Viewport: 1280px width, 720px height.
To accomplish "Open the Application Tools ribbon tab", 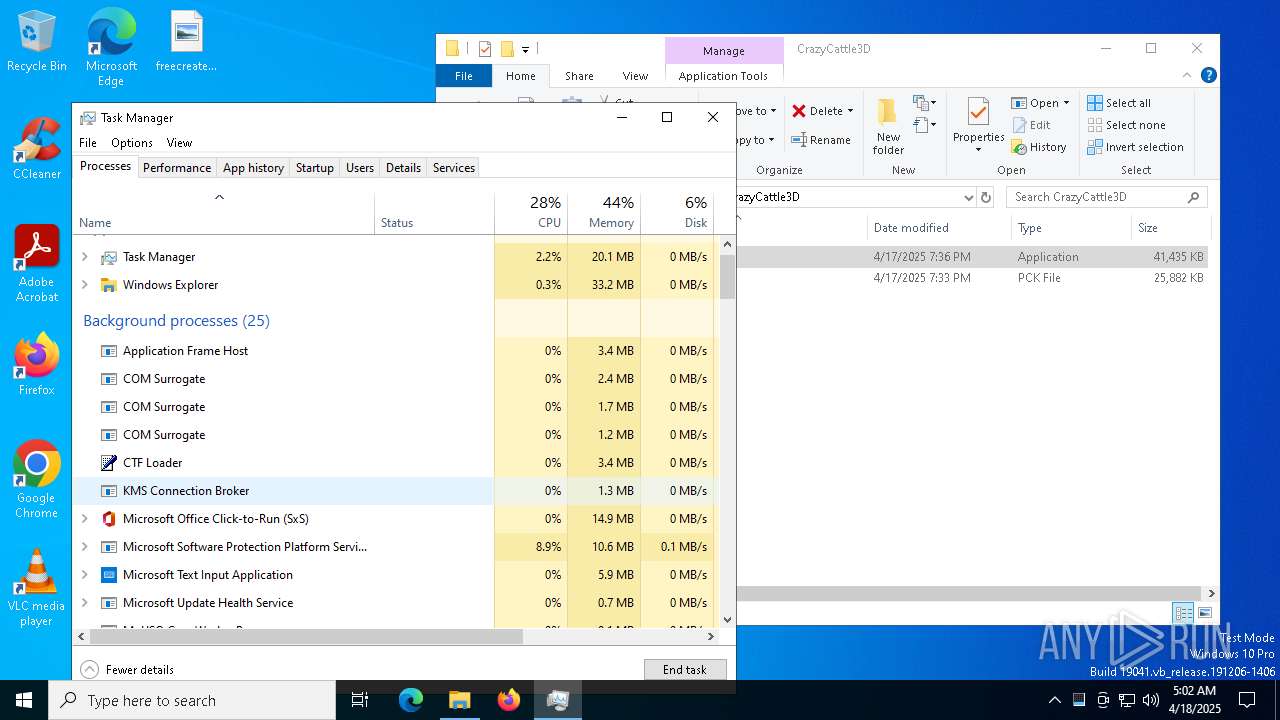I will (723, 76).
